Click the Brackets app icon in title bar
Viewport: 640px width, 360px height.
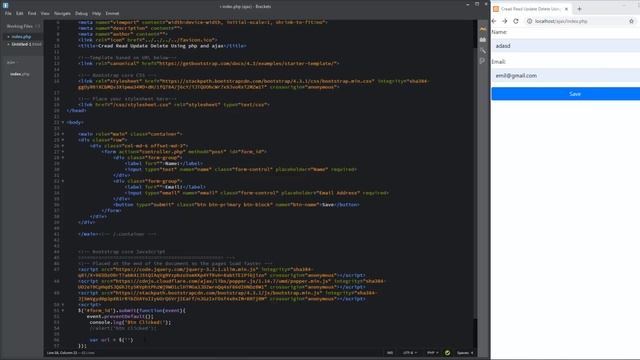click(x=5, y=5)
